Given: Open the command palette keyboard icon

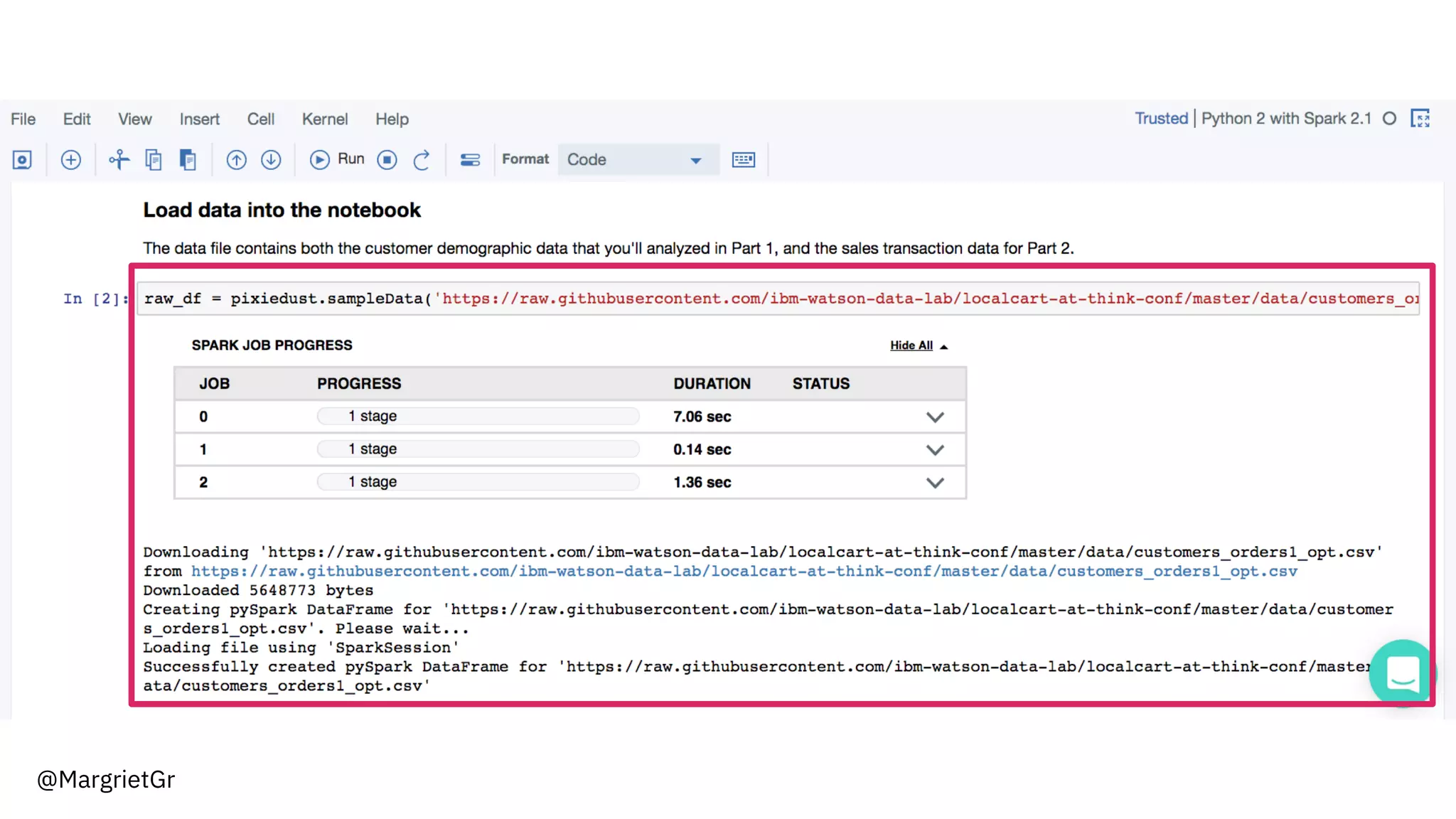Looking at the screenshot, I should point(743,160).
